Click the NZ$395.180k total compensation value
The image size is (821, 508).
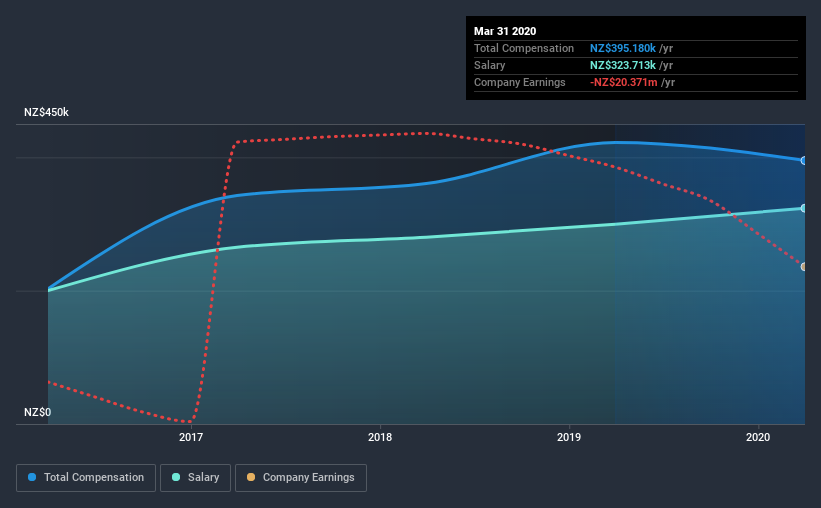[x=623, y=48]
